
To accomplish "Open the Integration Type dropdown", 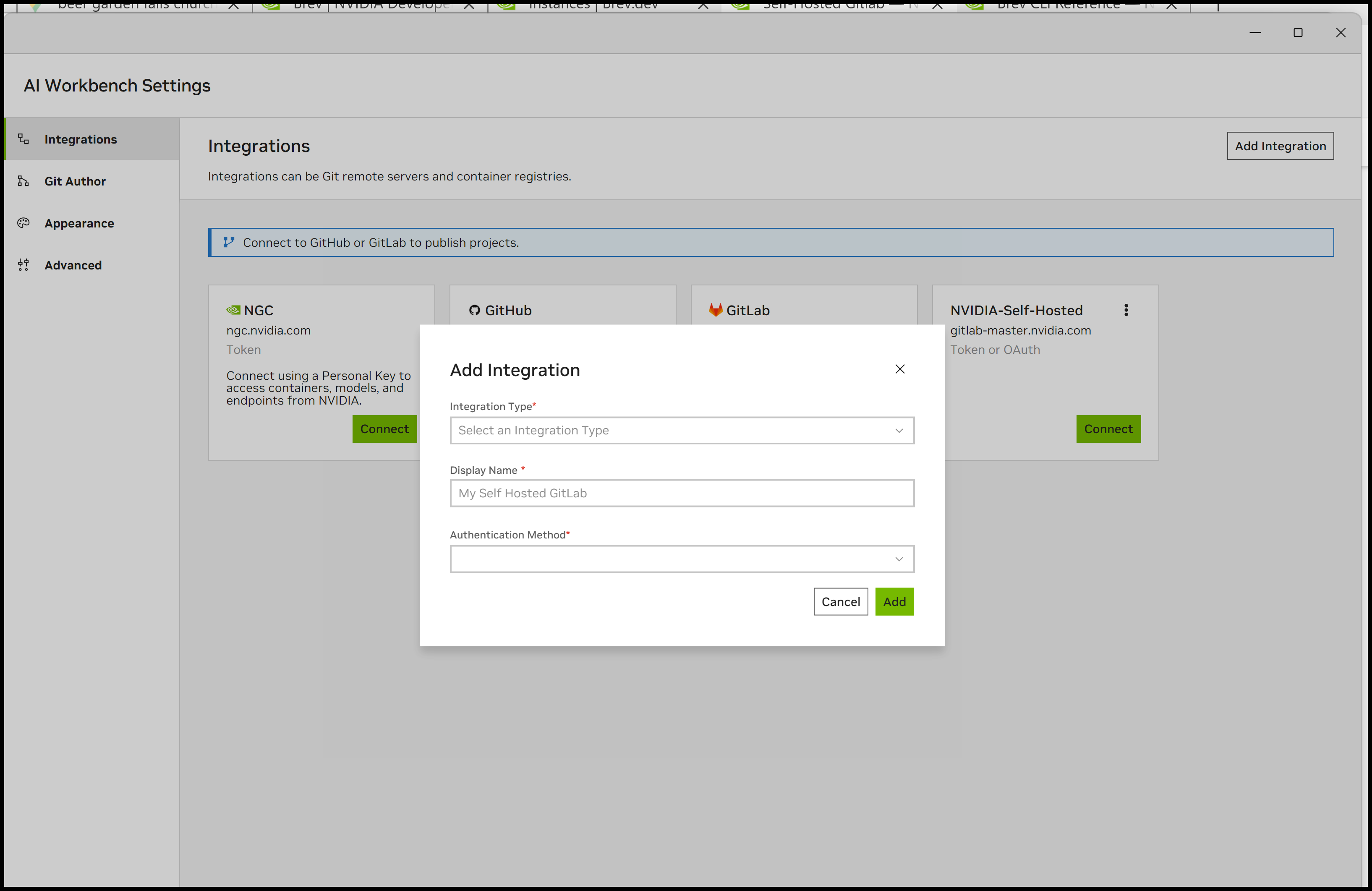I will [x=682, y=431].
